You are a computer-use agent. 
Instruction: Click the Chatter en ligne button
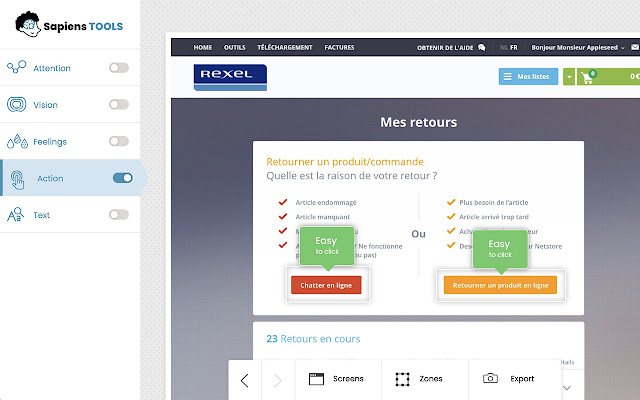click(x=326, y=285)
